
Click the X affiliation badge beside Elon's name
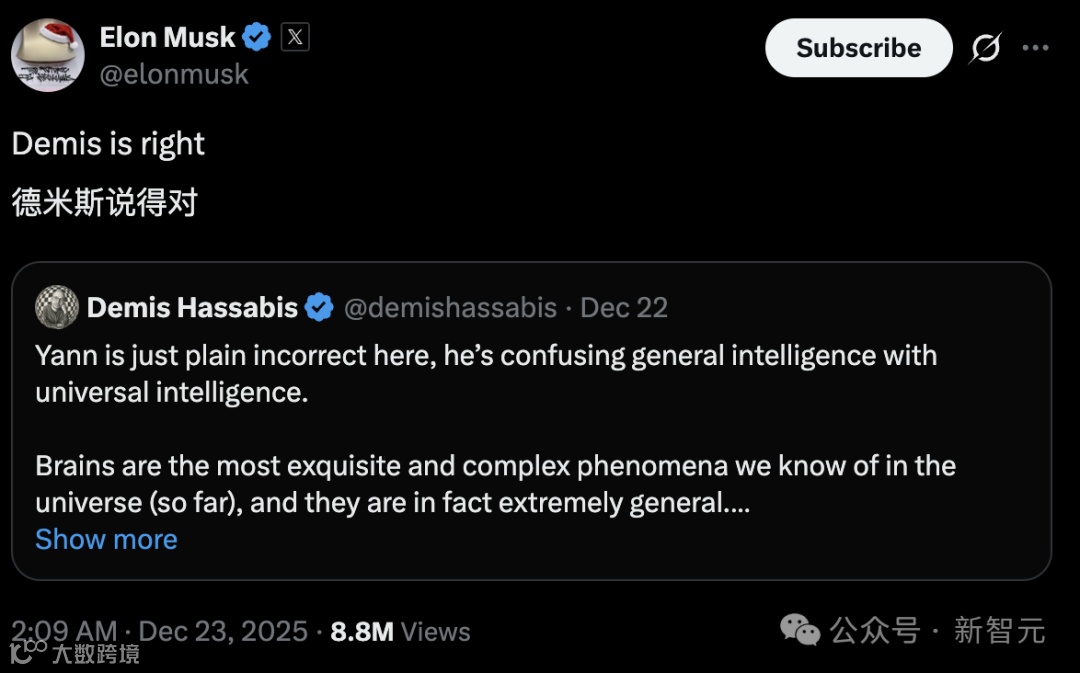[294, 38]
